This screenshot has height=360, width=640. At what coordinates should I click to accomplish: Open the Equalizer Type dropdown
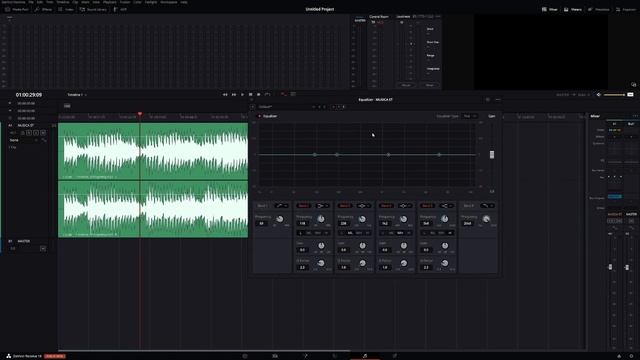[470, 116]
